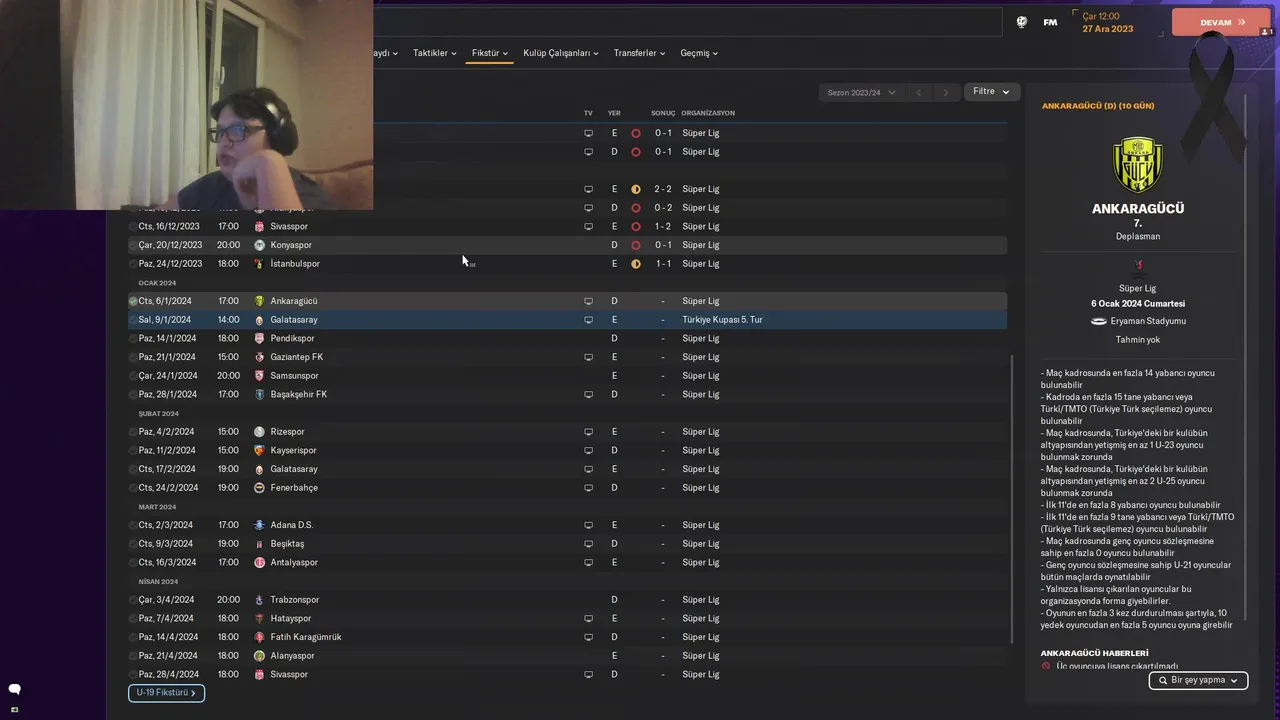The image size is (1280, 720).
Task: Select the Türkiye Kupası 5. Tur entry
Action: pyautogui.click(x=722, y=320)
